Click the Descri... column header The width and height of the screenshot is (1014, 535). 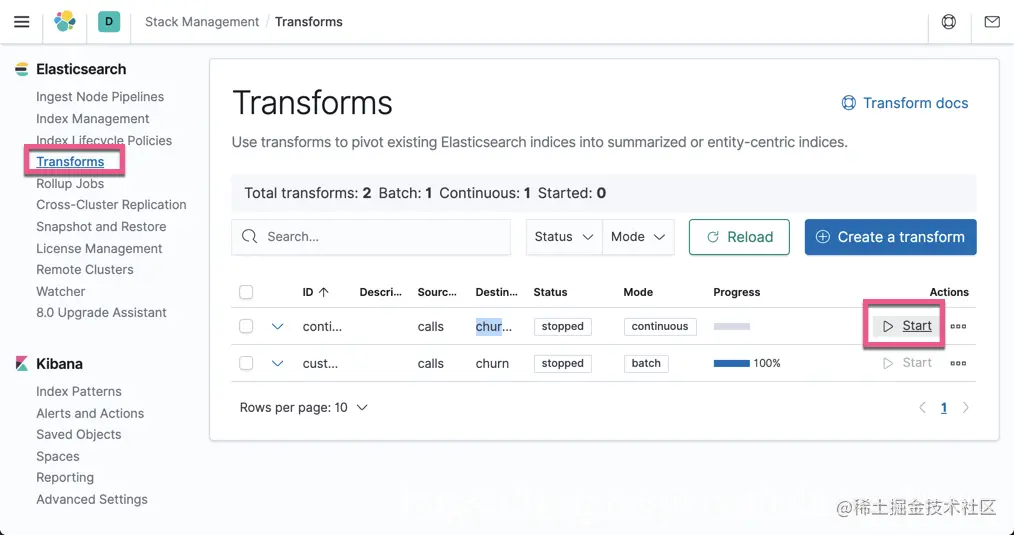click(x=381, y=292)
